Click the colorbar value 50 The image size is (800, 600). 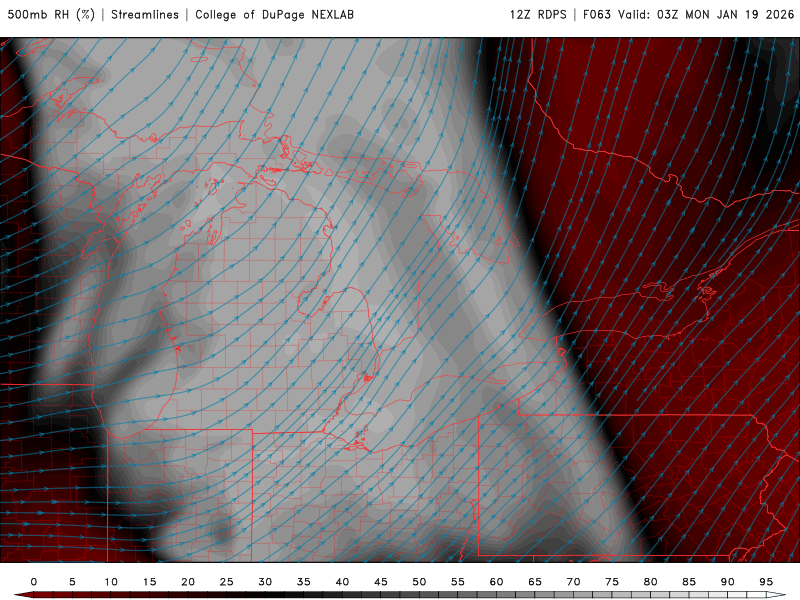click(419, 582)
